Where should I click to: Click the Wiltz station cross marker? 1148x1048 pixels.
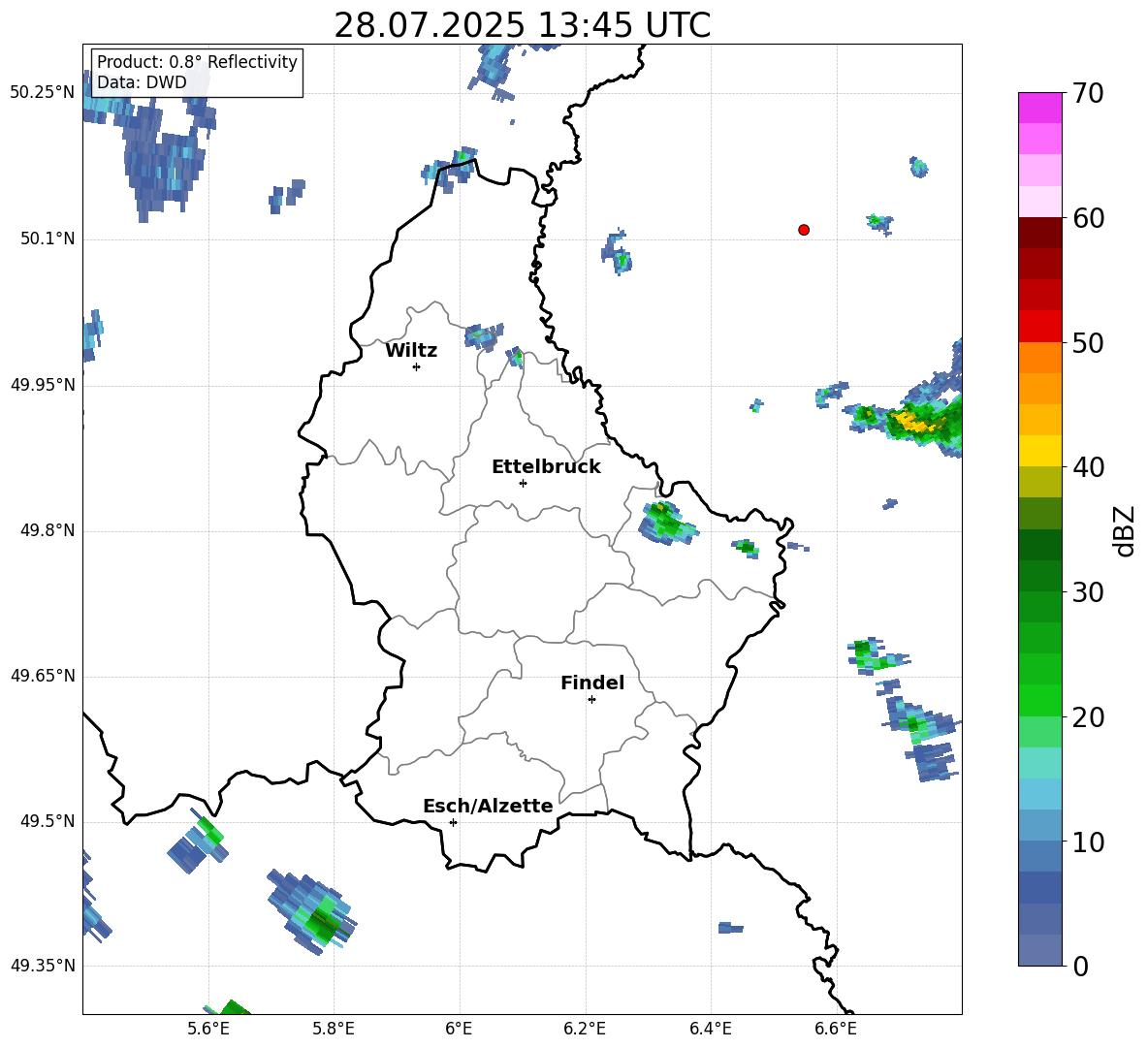coord(417,366)
